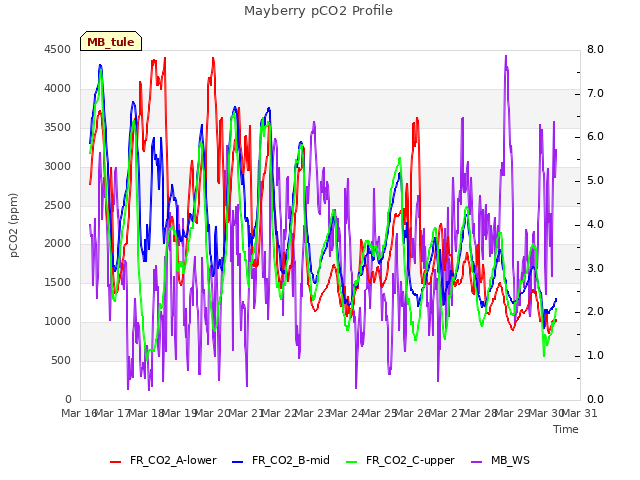Click the Mar 23 date label

(x=312, y=413)
